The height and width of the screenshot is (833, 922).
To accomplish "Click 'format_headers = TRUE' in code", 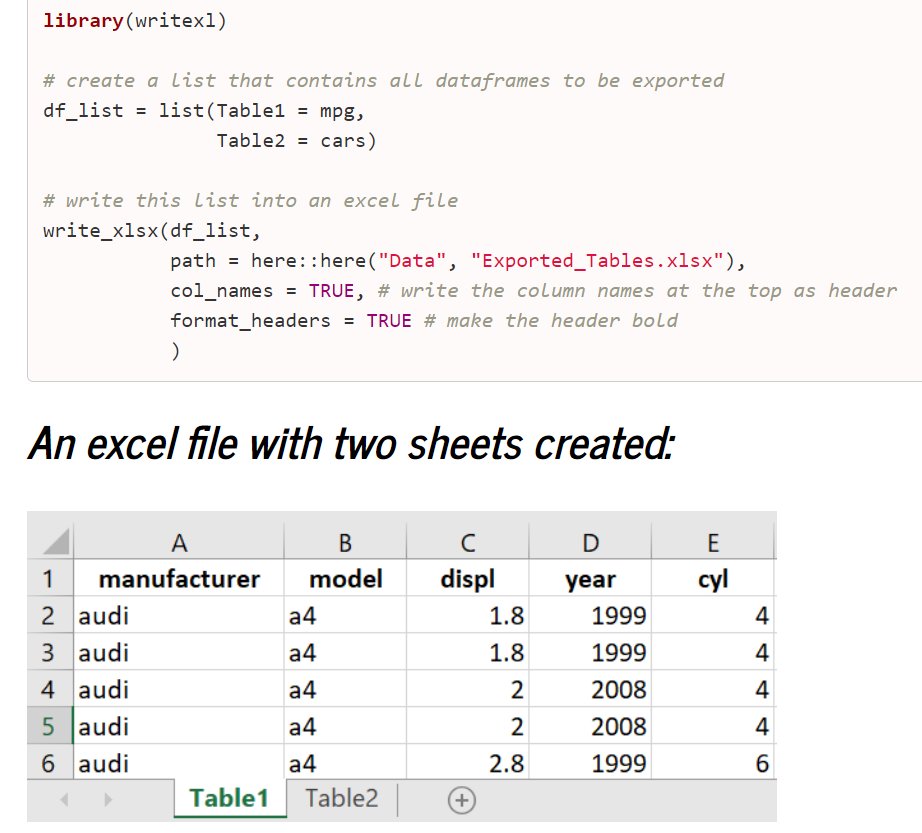I will pyautogui.click(x=291, y=320).
